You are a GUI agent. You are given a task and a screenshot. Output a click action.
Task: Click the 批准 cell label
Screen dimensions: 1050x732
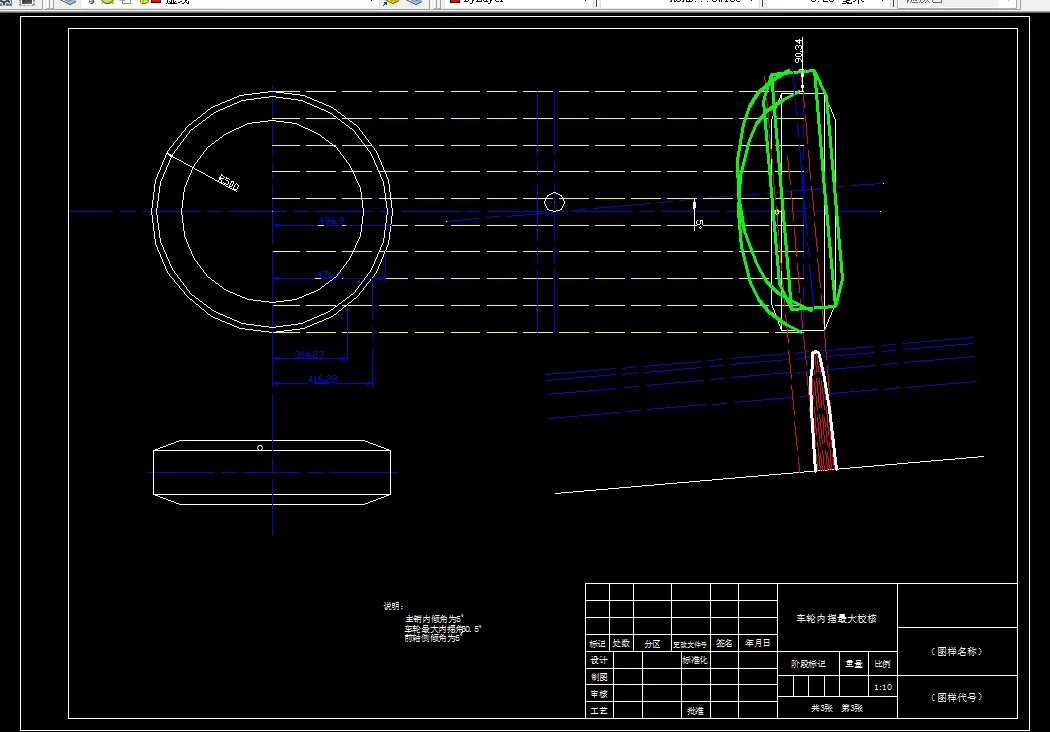tap(695, 711)
